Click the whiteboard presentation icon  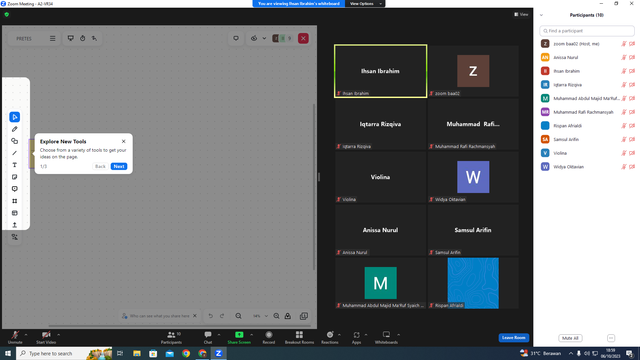pos(71,38)
